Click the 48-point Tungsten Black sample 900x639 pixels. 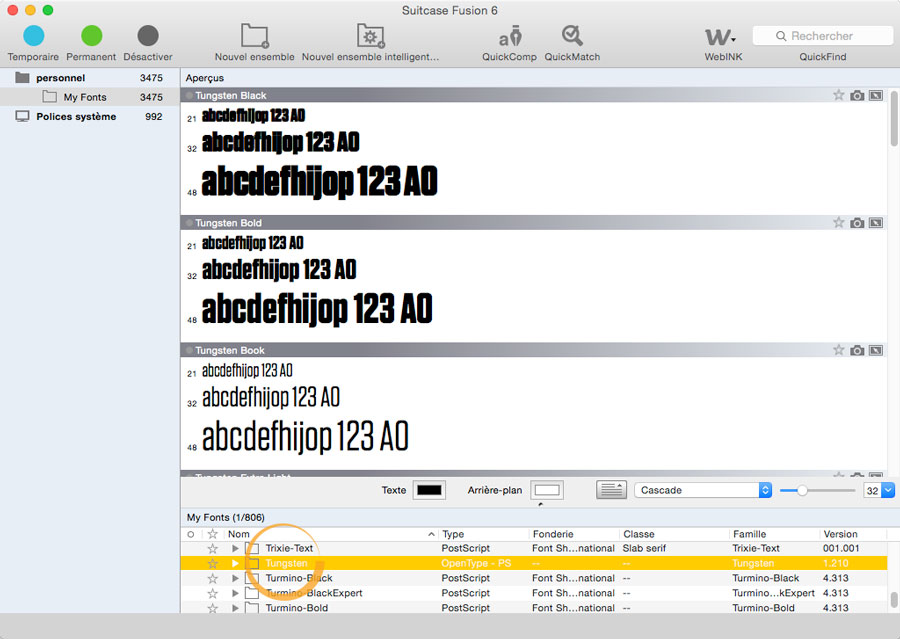point(319,181)
